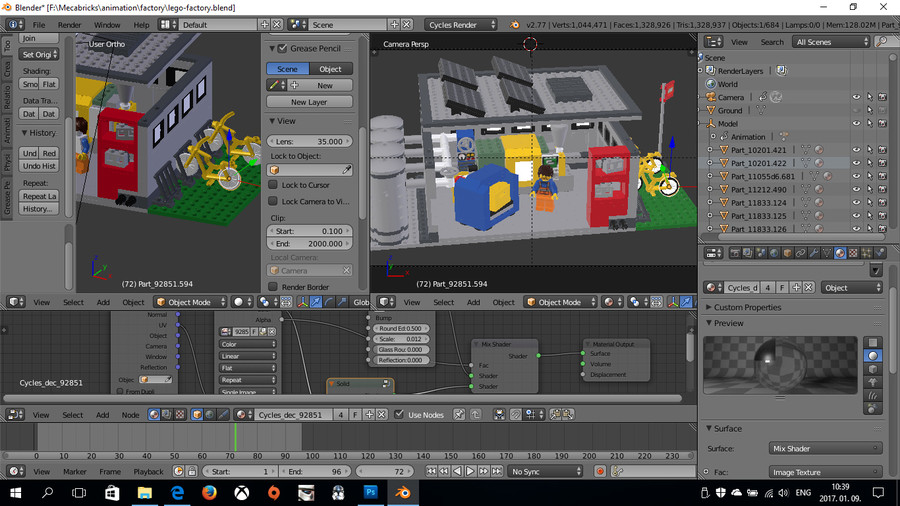
Task: Toggle the Grease Pencil checkbox
Action: click(x=282, y=49)
